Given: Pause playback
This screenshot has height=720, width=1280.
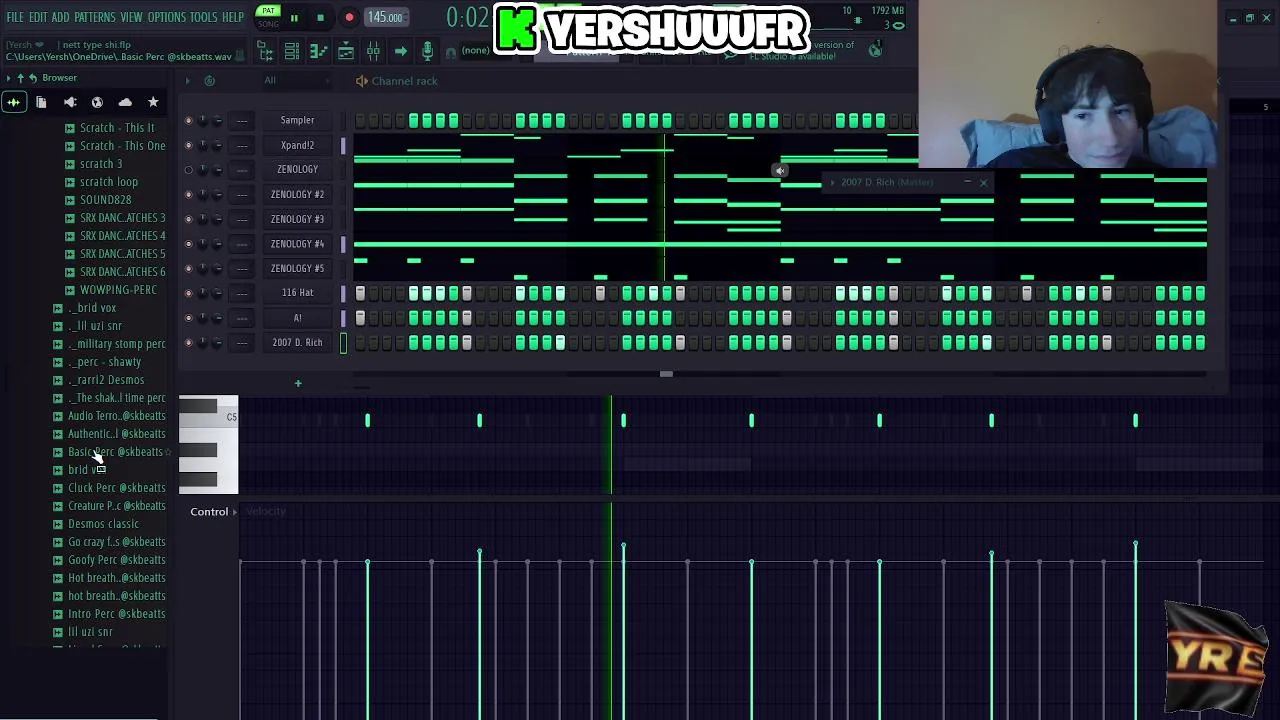Looking at the screenshot, I should tap(294, 17).
